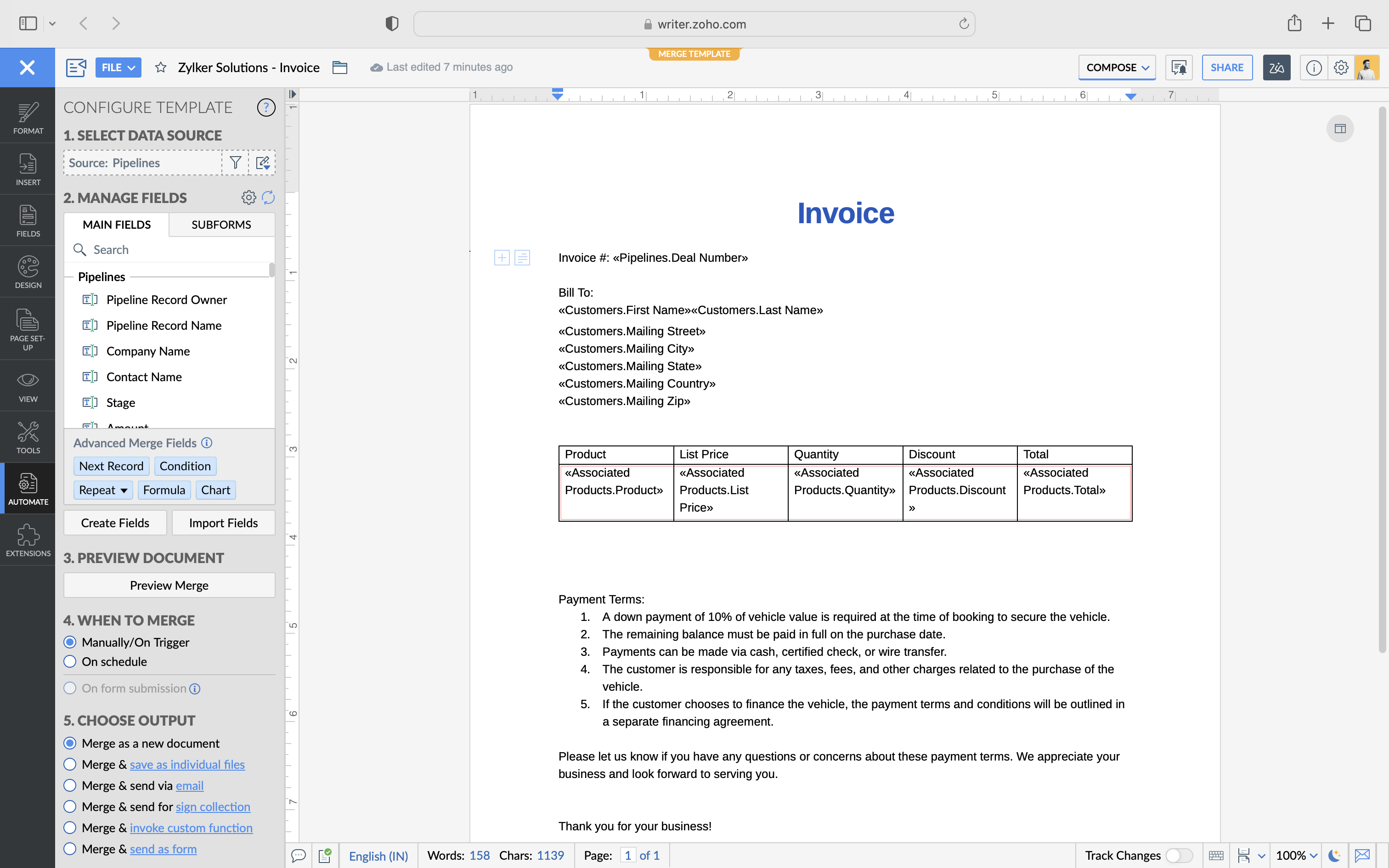Select the On schedule radio option

pyautogui.click(x=70, y=661)
